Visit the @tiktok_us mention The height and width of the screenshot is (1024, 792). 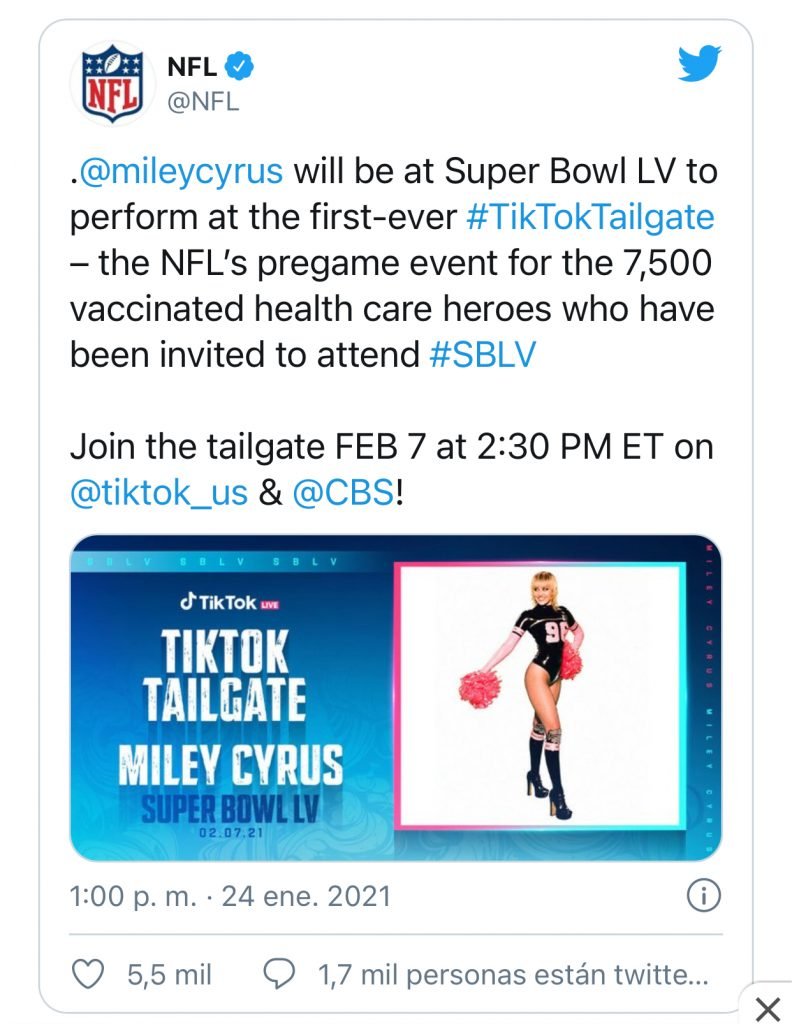(x=159, y=493)
